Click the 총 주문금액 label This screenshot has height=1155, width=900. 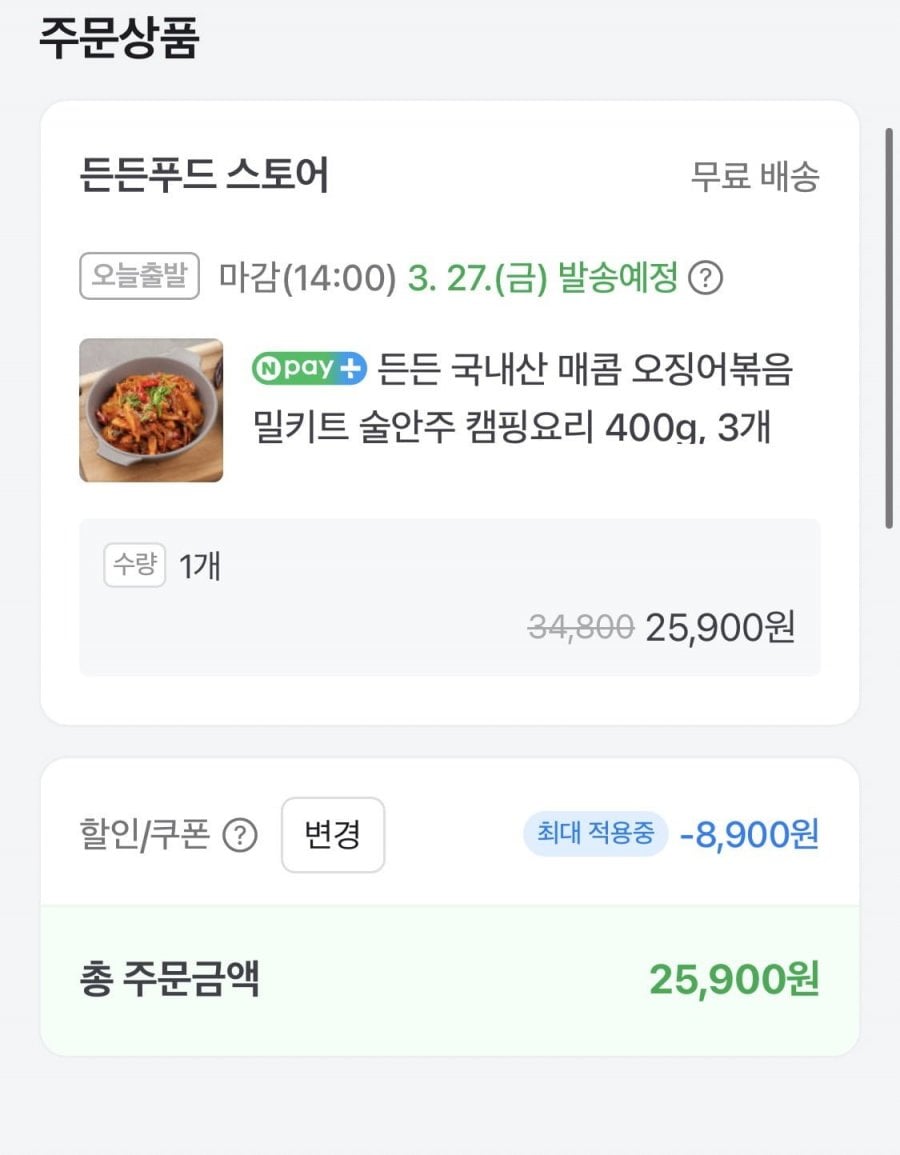click(x=170, y=980)
